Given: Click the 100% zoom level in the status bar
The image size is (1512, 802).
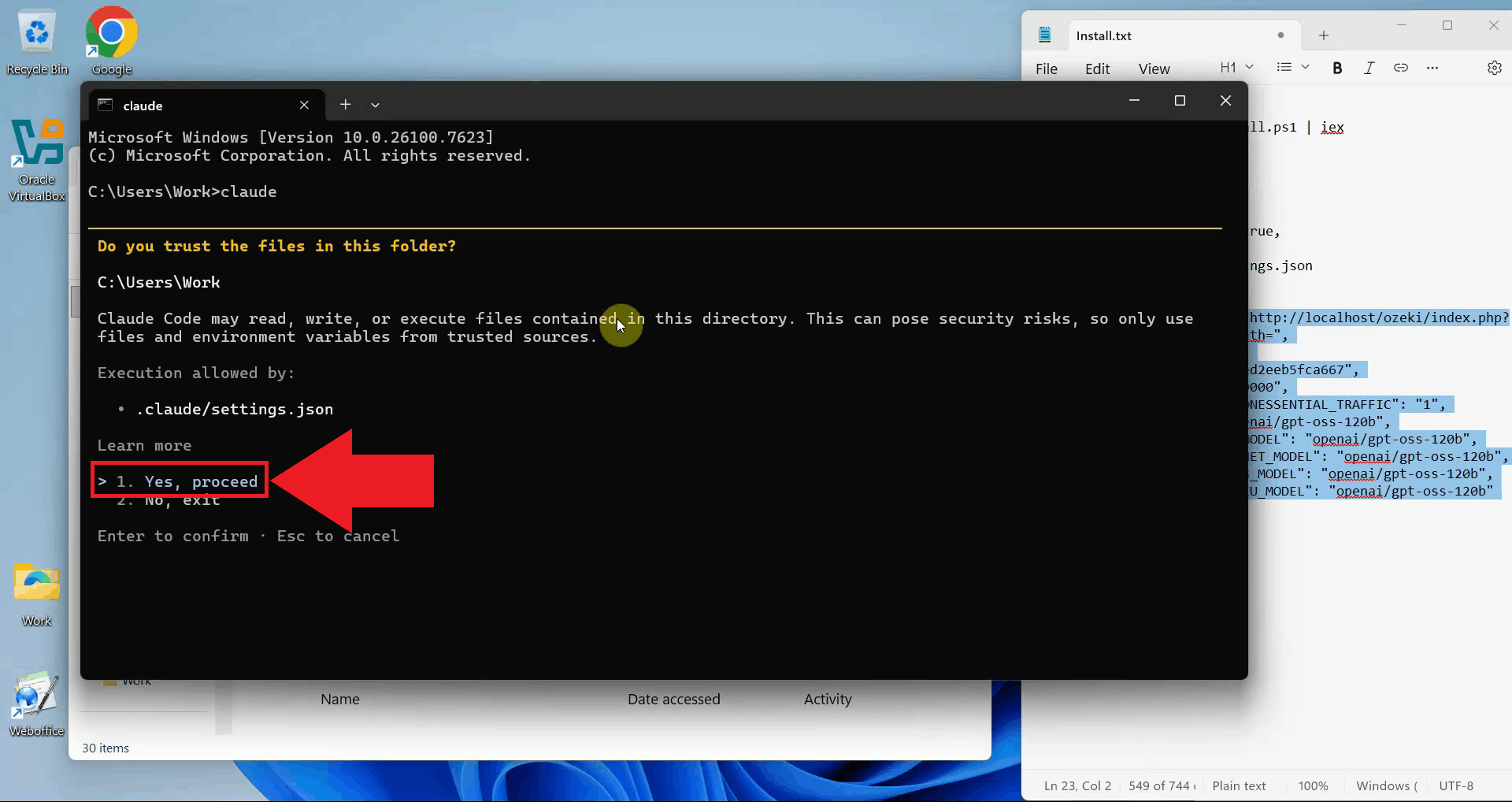Looking at the screenshot, I should tap(1312, 785).
